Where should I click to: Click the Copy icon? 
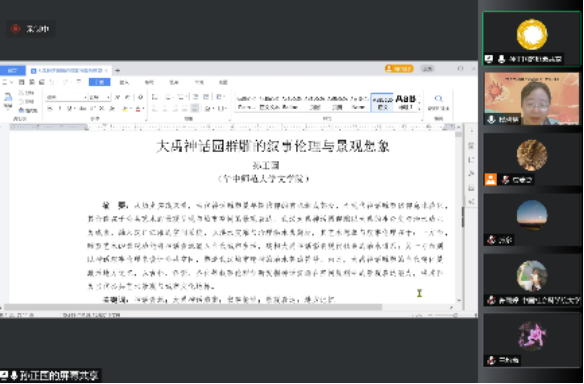(x=22, y=101)
